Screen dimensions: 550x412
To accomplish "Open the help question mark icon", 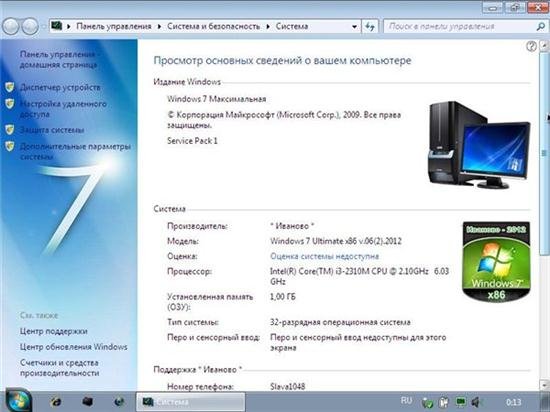I will [531, 46].
